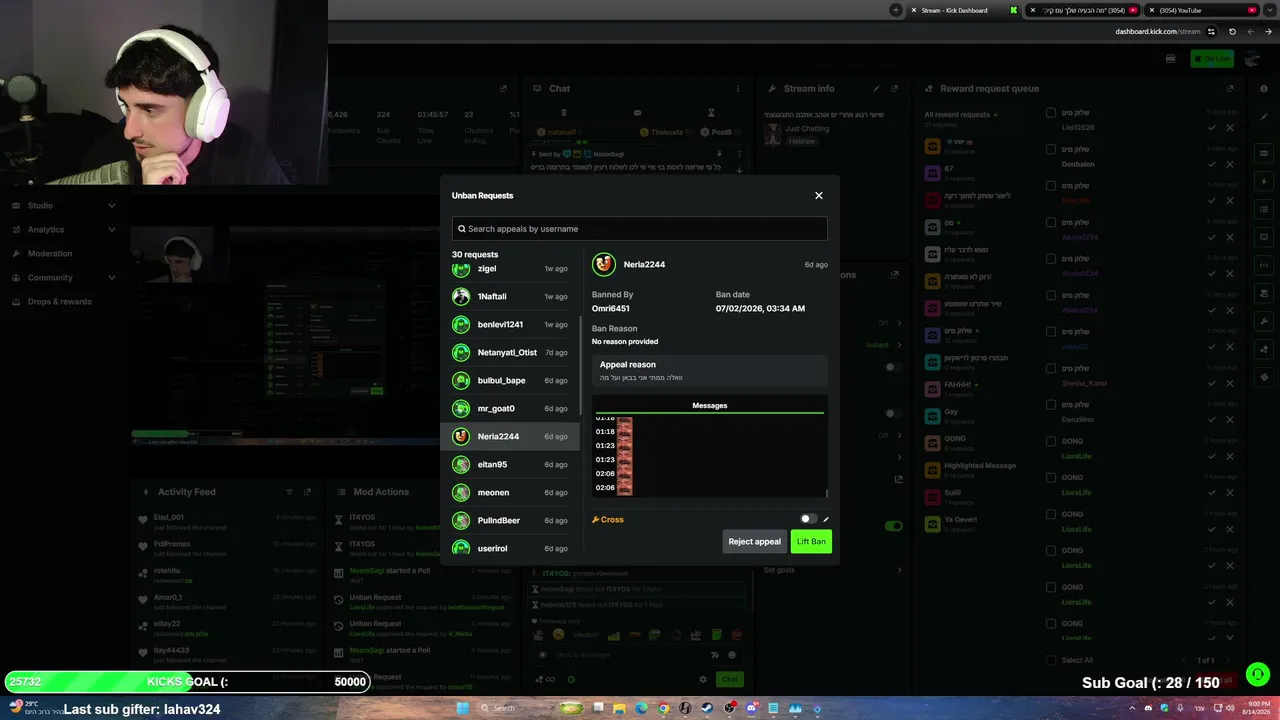Expand the Set goals chevron
This screenshot has height=720, width=1280.
899,570
